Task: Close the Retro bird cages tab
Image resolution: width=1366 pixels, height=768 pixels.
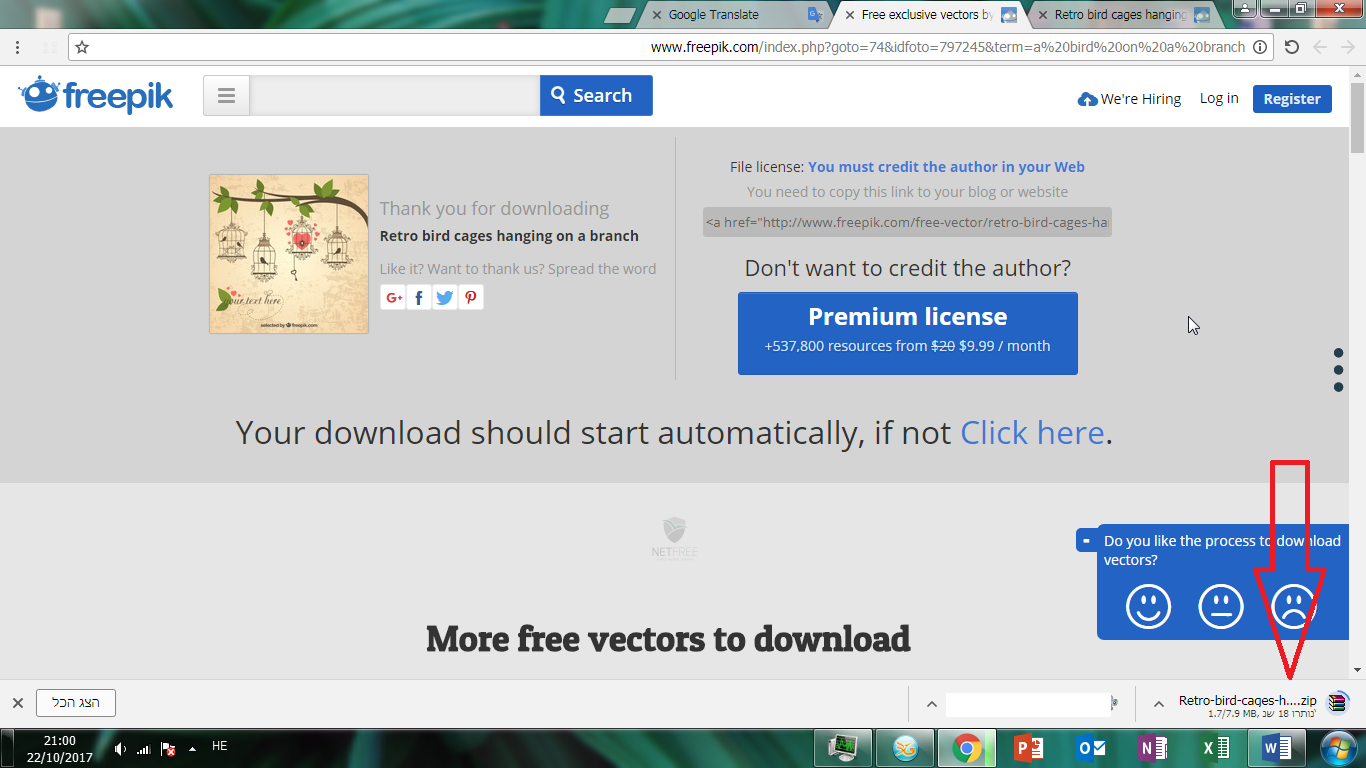Action: click(x=1042, y=15)
